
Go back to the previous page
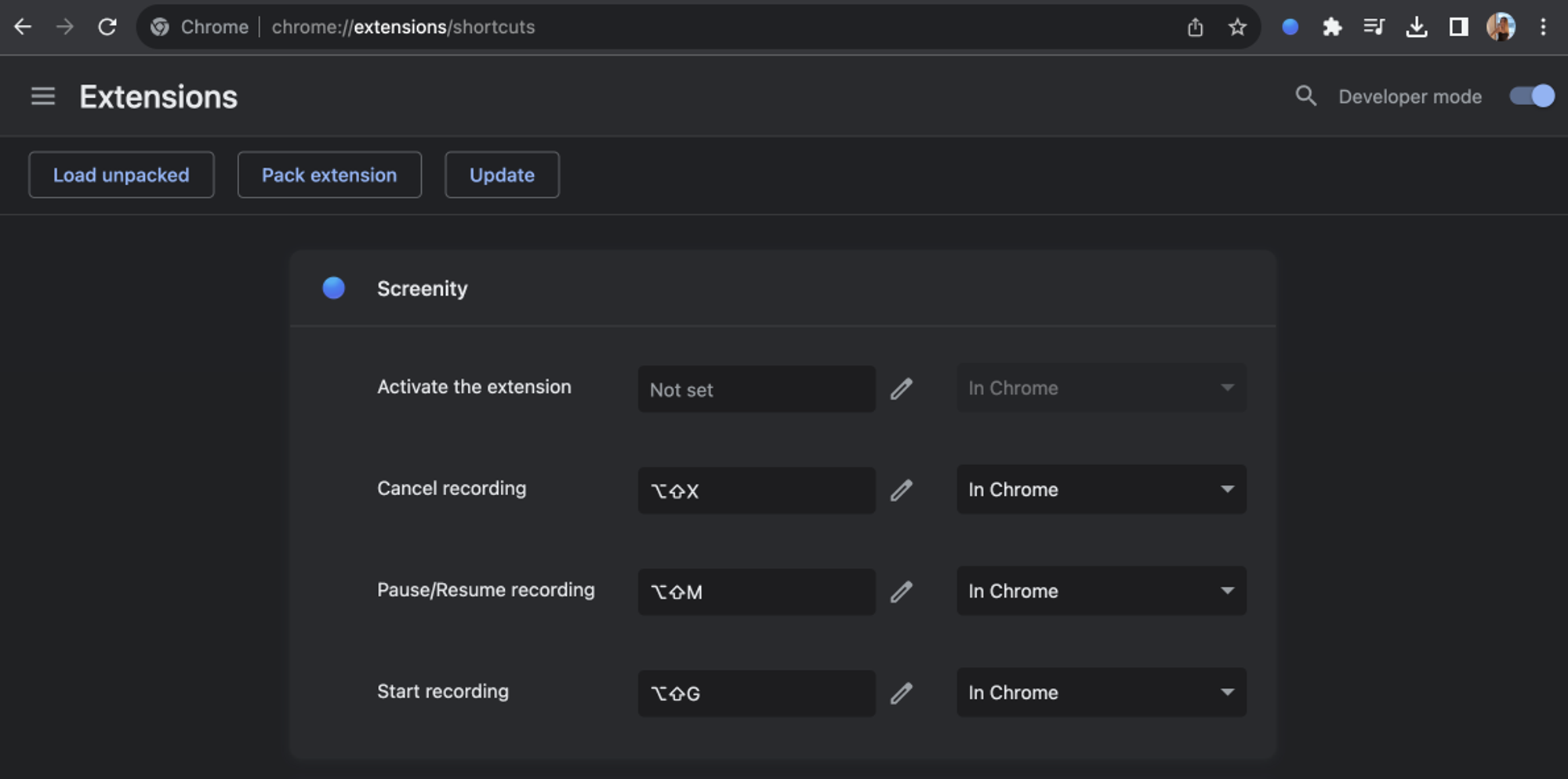click(23, 27)
